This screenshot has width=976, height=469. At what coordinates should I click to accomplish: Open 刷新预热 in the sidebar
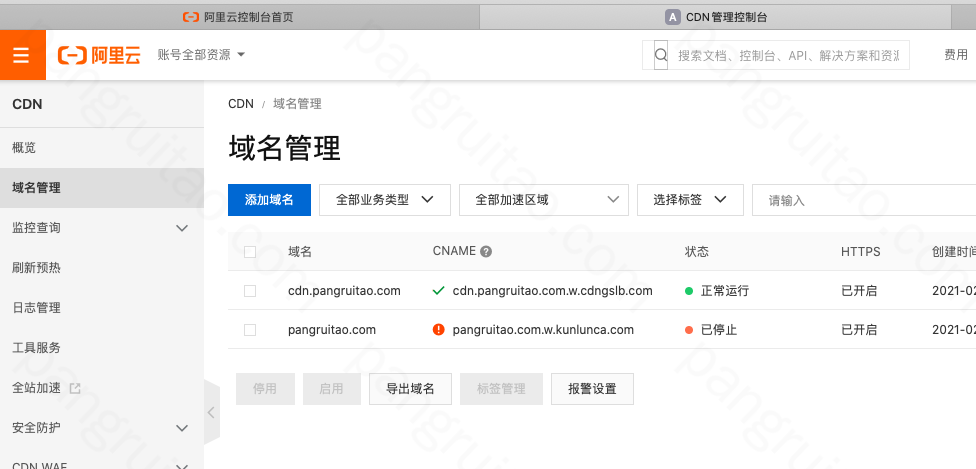click(36, 268)
